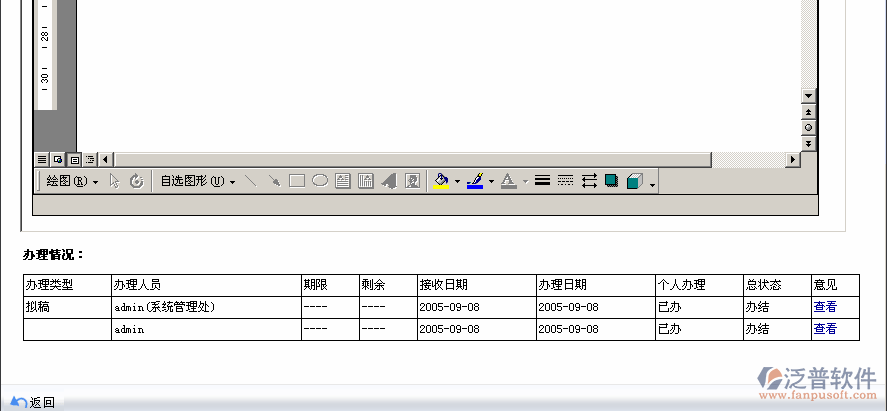
Task: Choose the Select Objects arrow tool
Action: pyautogui.click(x=115, y=181)
